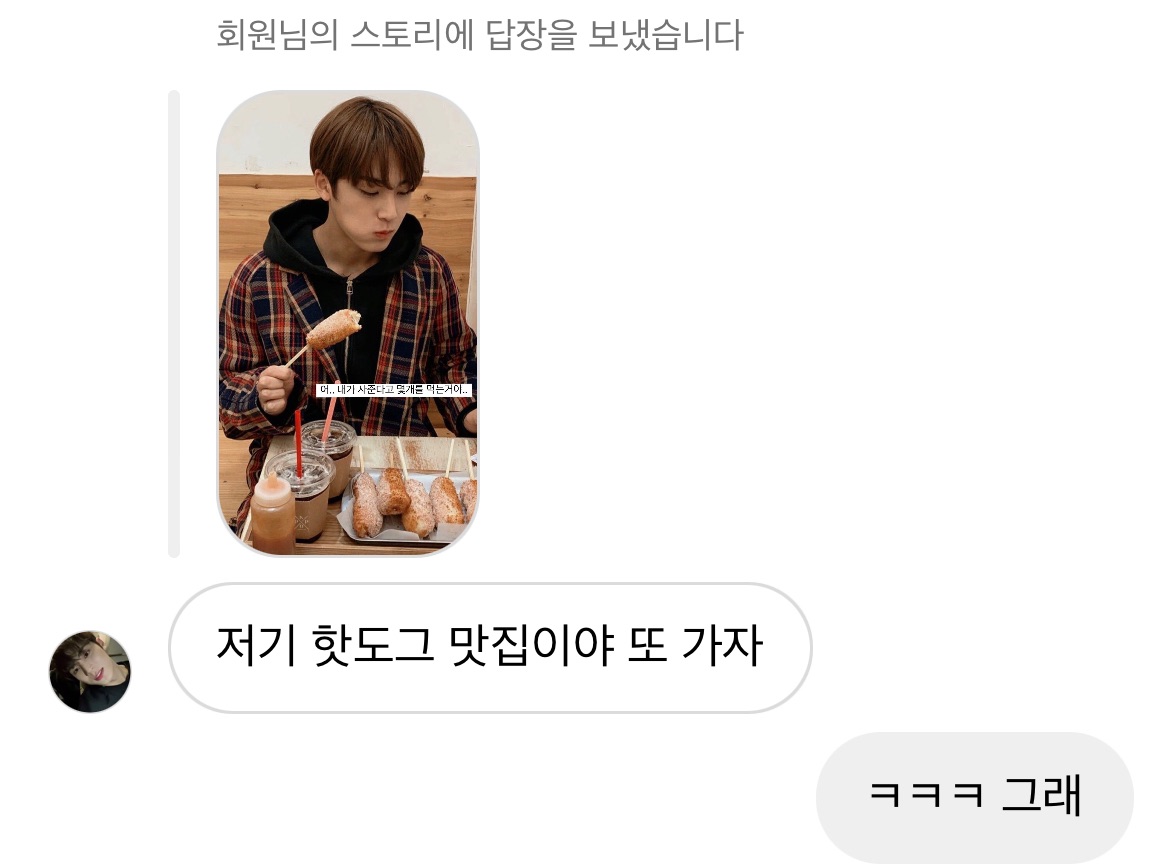Tap the message '저기 핫도그 맛집이야 또 가자'
The image size is (1170, 867).
(490, 648)
